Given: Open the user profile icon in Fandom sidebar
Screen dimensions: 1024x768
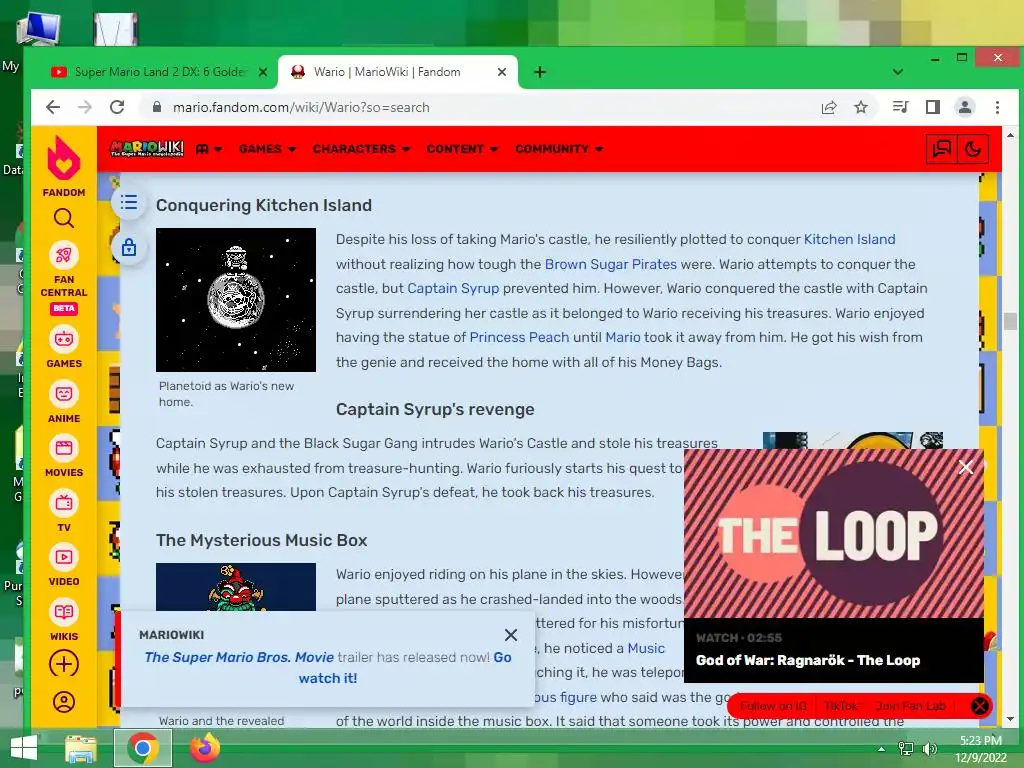Looking at the screenshot, I should [63, 702].
